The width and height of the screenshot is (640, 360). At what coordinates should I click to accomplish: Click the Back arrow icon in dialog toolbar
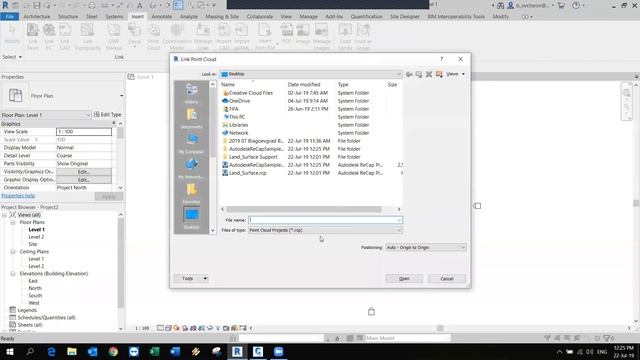pos(409,74)
